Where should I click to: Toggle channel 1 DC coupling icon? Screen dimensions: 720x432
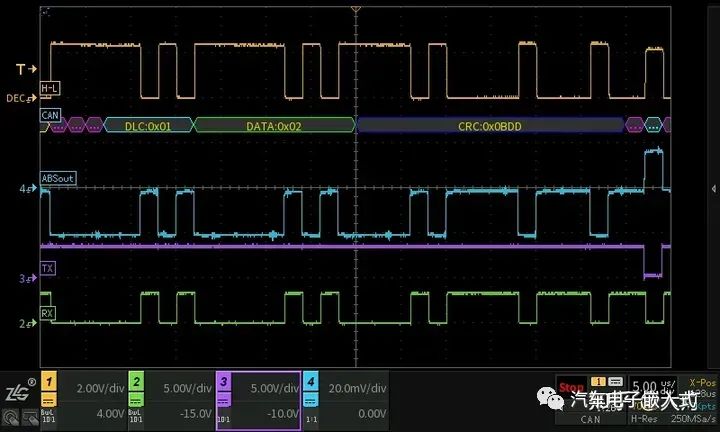click(x=49, y=399)
